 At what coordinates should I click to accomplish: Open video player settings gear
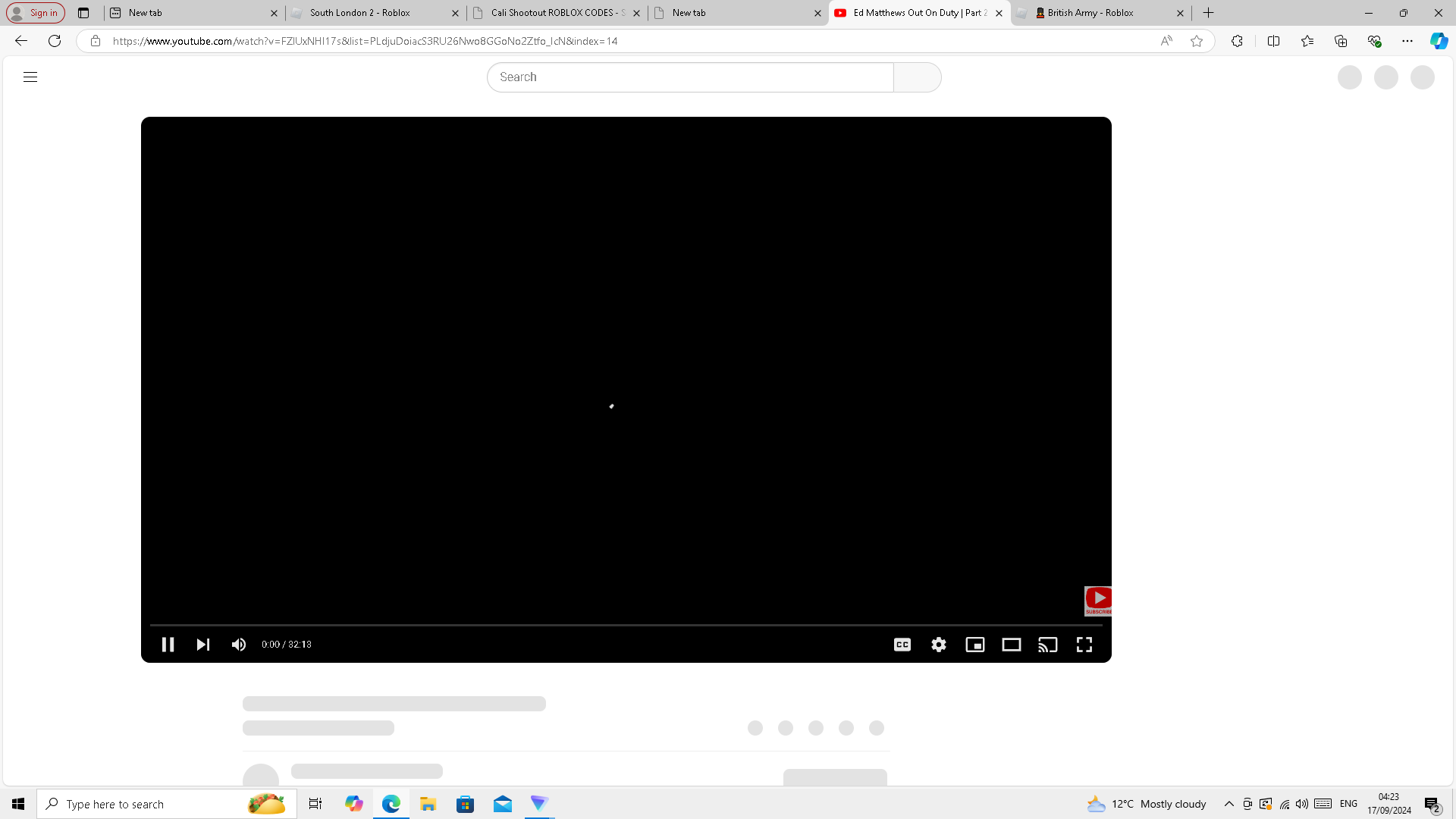click(939, 645)
